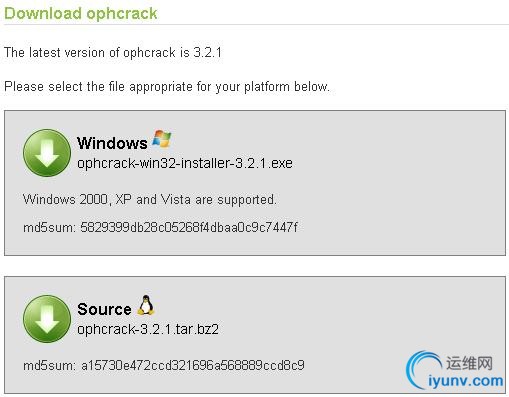Click the 运维网 Chinese watermark text
Screen dimensions: 509x397
click(469, 363)
